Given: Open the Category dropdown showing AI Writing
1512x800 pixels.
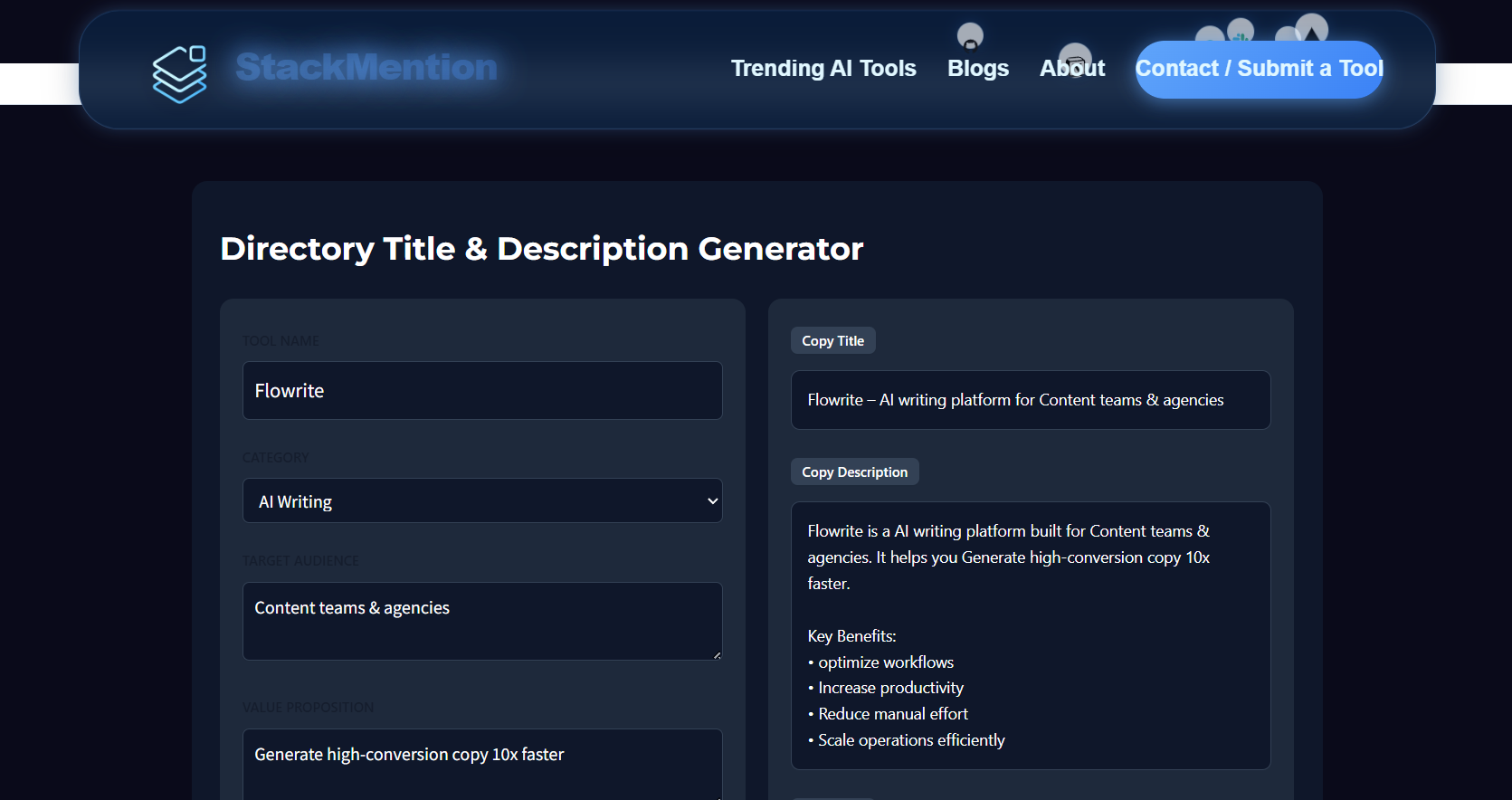Looking at the screenshot, I should (482, 501).
